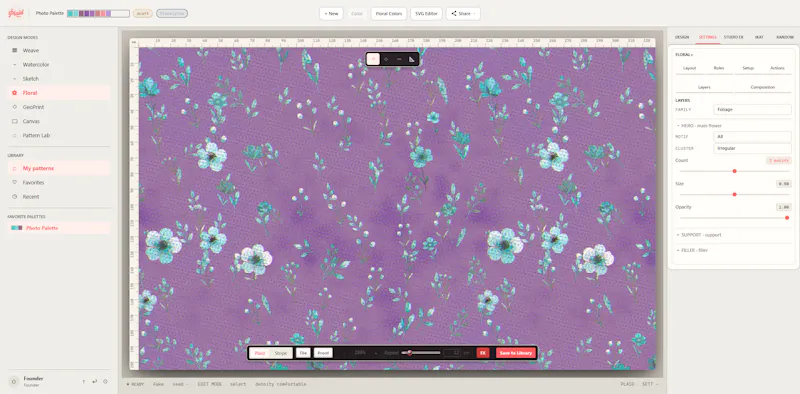Viewport: 800px width, 394px height.
Task: Select the triangle ruler tool on canvas toolbar
Action: (412, 59)
